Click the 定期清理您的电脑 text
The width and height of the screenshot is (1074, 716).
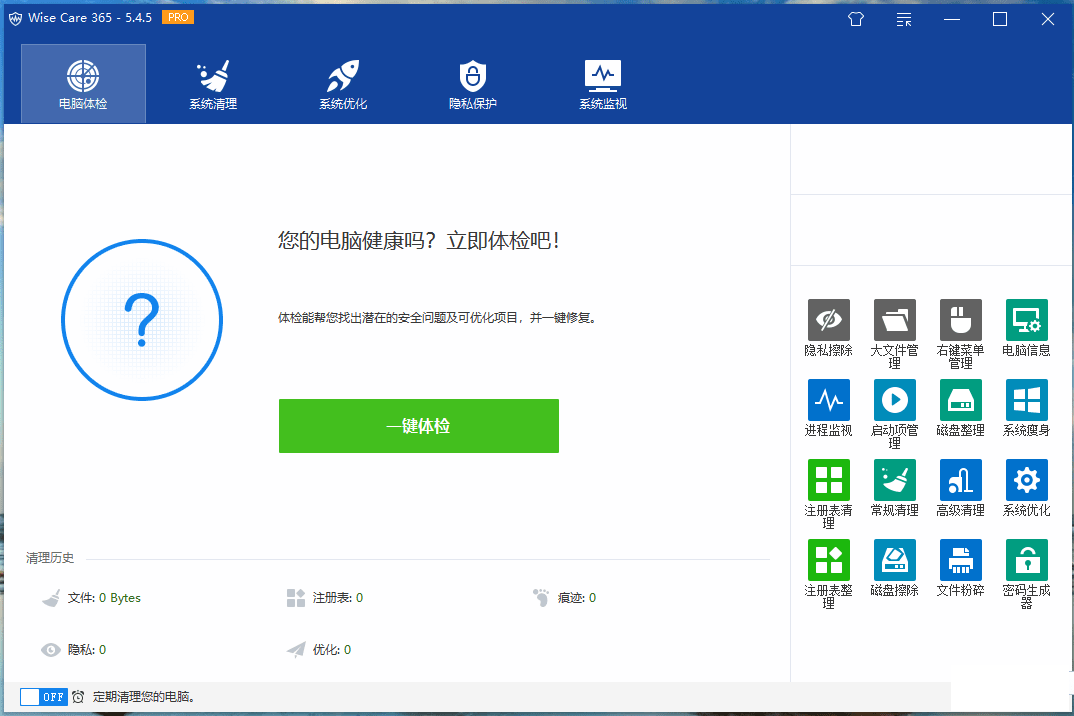coord(145,697)
